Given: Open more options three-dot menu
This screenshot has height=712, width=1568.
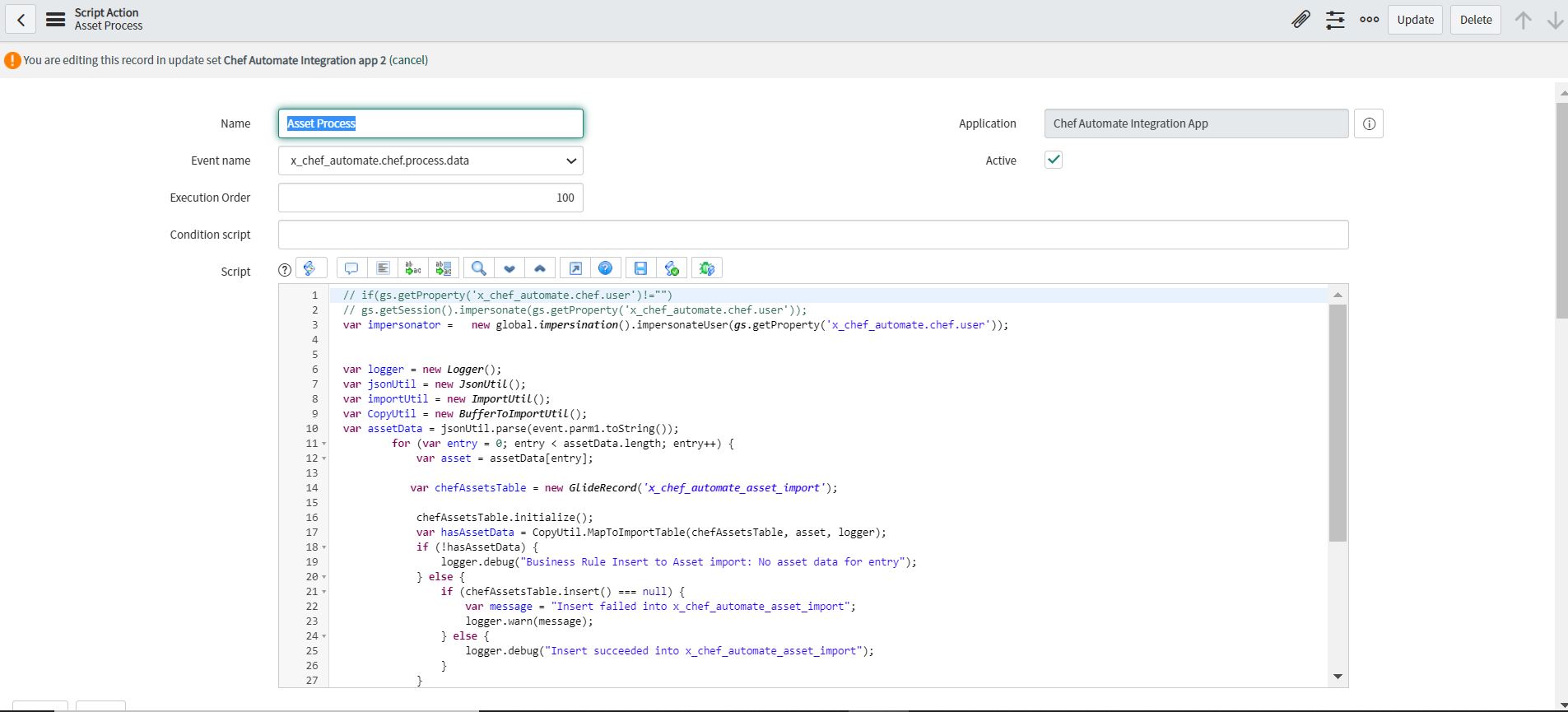Looking at the screenshot, I should click(x=1369, y=20).
